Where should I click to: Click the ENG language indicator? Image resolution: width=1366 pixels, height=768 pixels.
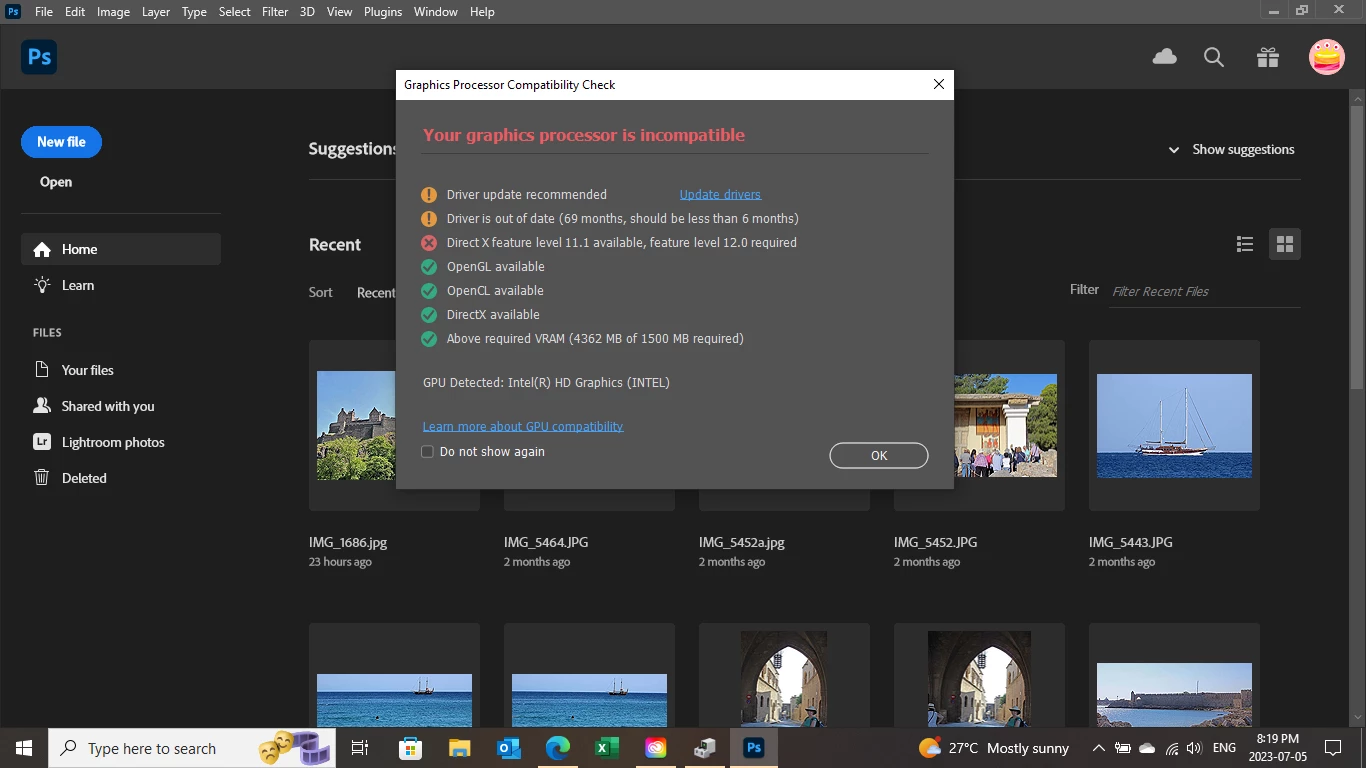(x=1224, y=748)
